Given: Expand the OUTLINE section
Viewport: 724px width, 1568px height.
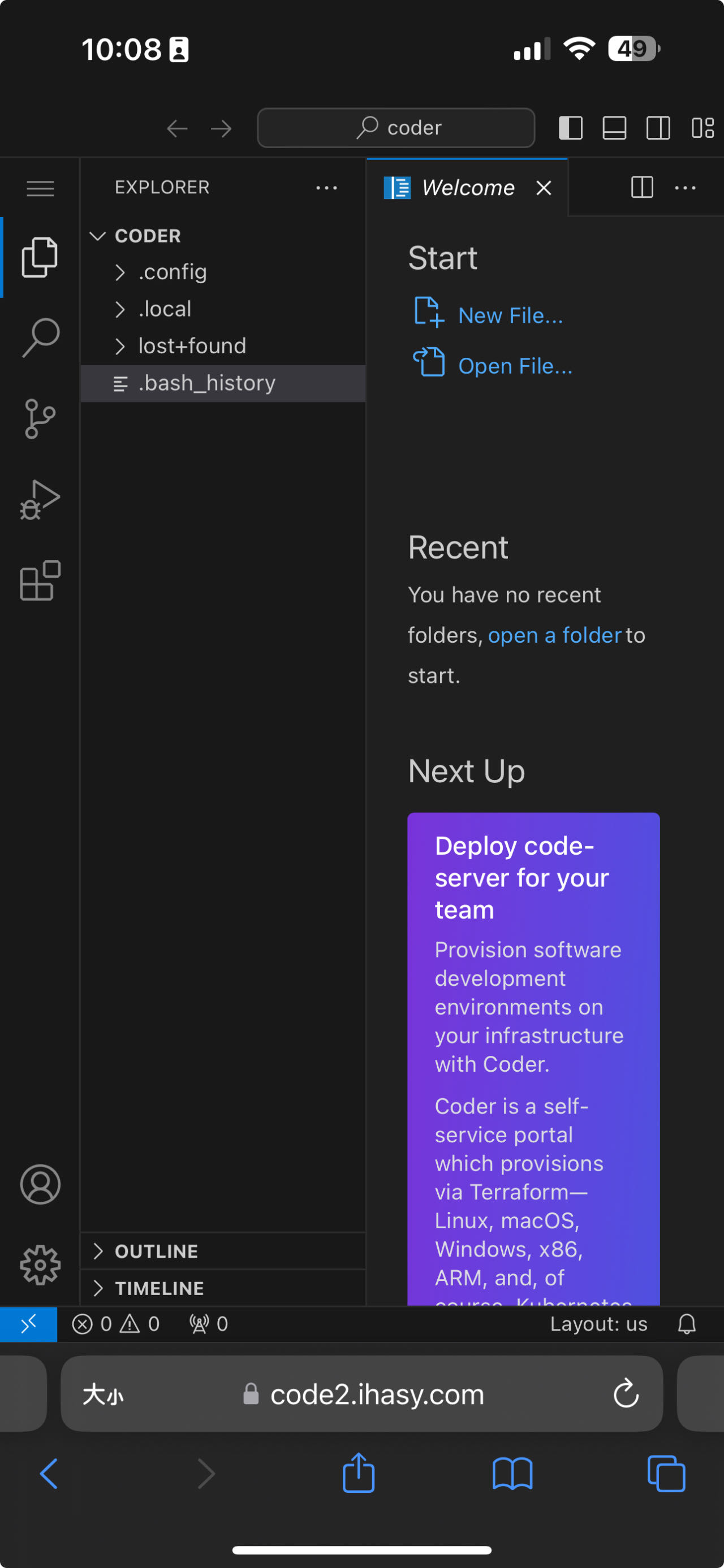Looking at the screenshot, I should tap(156, 1251).
